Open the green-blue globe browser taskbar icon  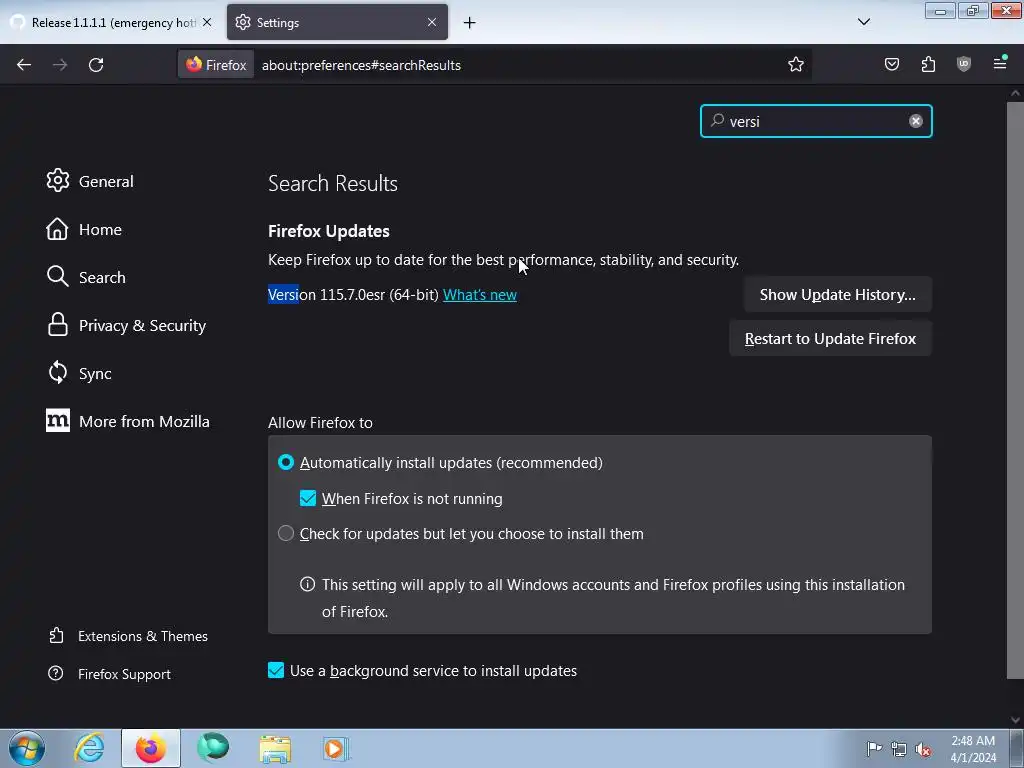(x=213, y=748)
